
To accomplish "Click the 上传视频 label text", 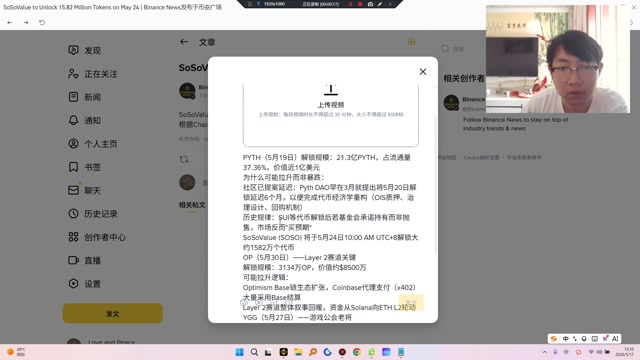I will [x=331, y=105].
